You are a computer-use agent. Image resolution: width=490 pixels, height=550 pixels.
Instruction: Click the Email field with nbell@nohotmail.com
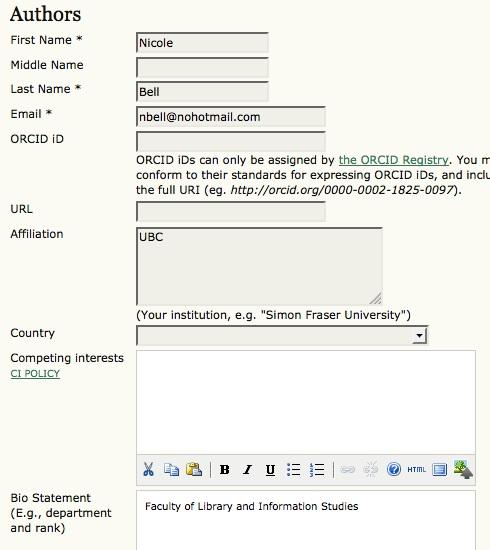[x=231, y=117]
